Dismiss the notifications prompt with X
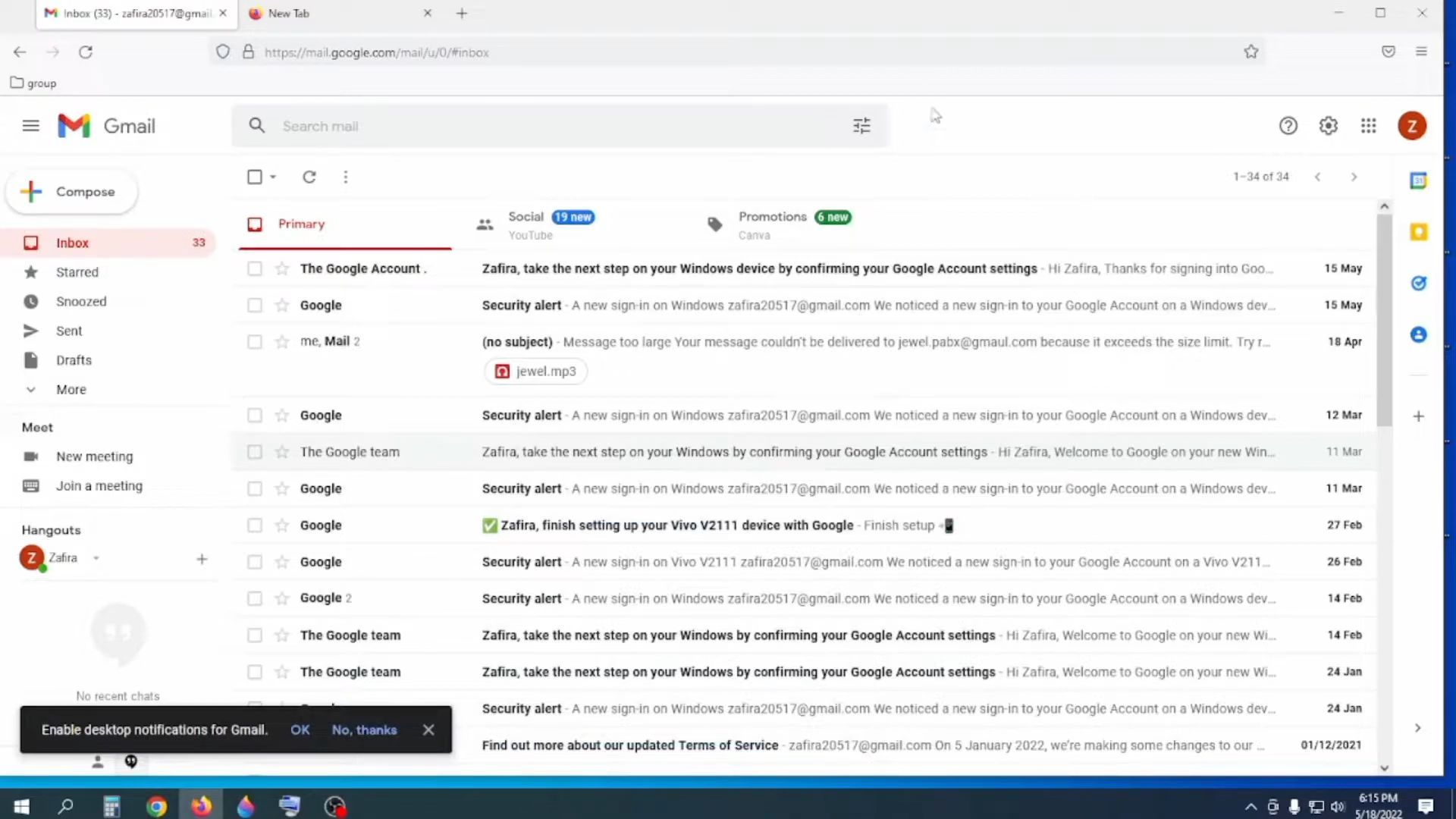Image resolution: width=1456 pixels, height=819 pixels. pos(428,730)
